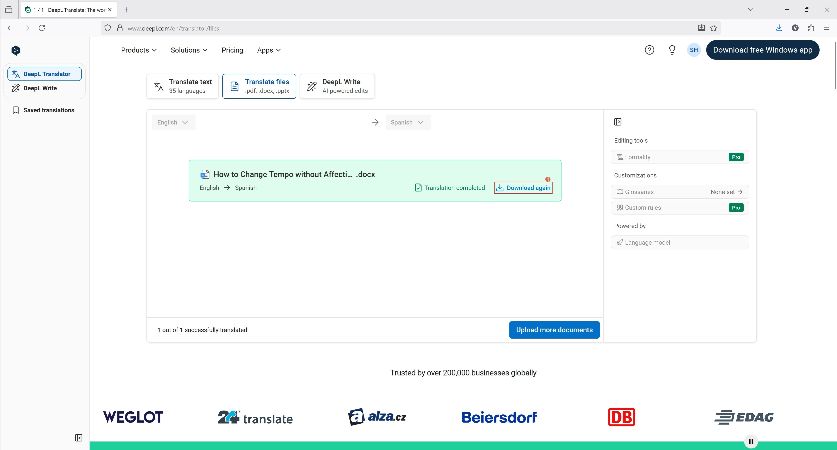Click the arrow between source and target languages
Screen dimensions: 837x450
[x=375, y=122]
